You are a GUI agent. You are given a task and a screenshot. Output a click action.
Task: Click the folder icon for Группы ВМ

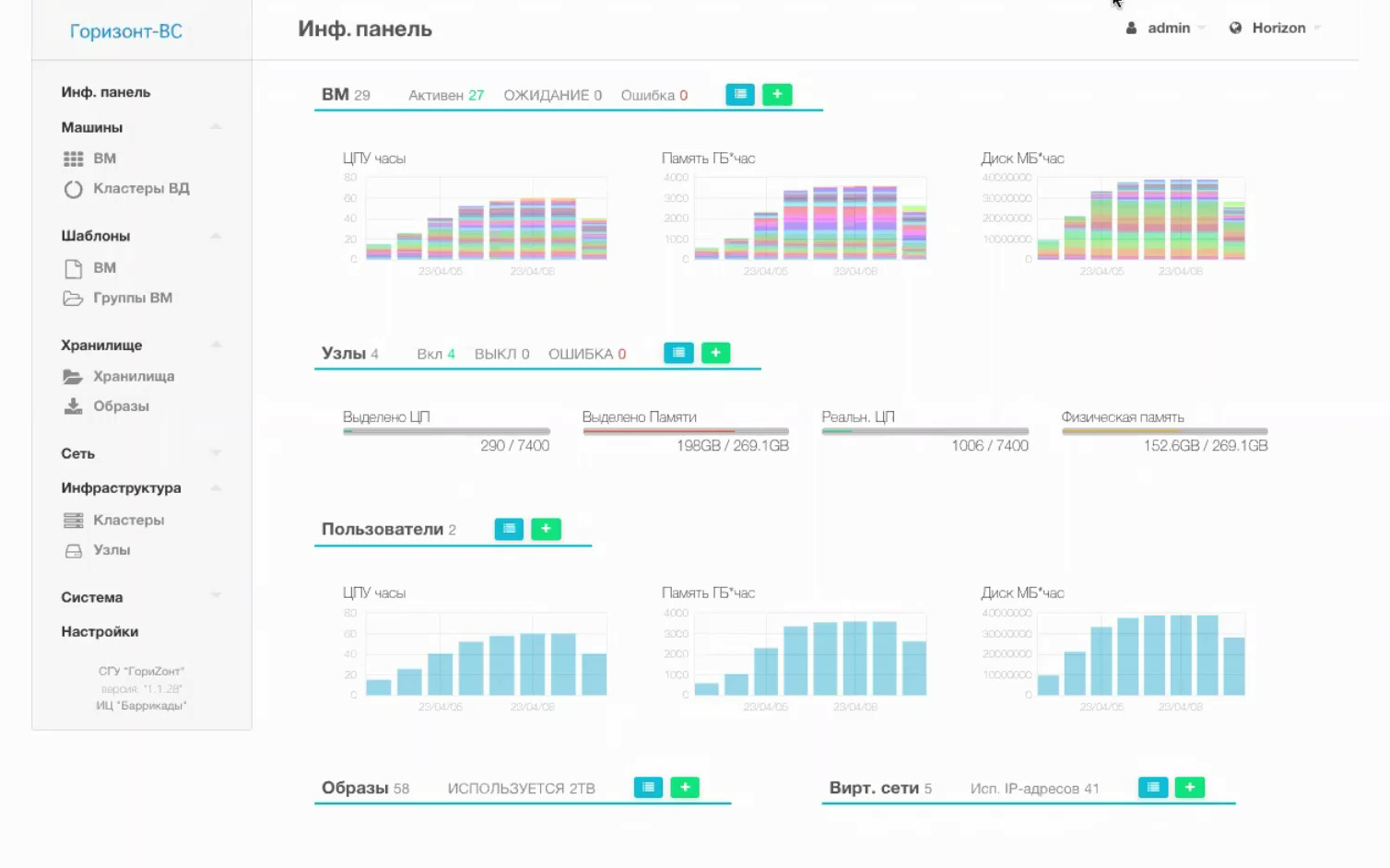point(73,299)
